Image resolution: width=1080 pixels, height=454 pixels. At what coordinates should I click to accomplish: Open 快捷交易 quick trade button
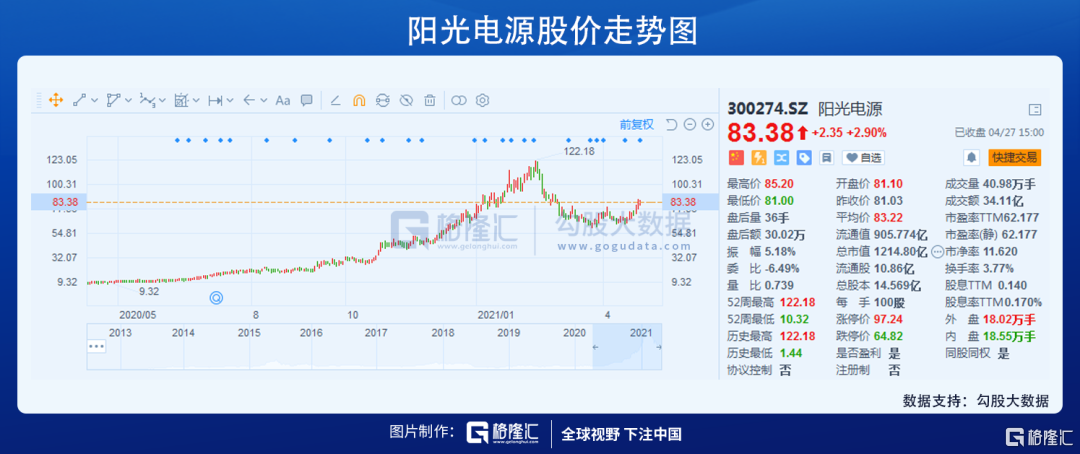(1015, 158)
